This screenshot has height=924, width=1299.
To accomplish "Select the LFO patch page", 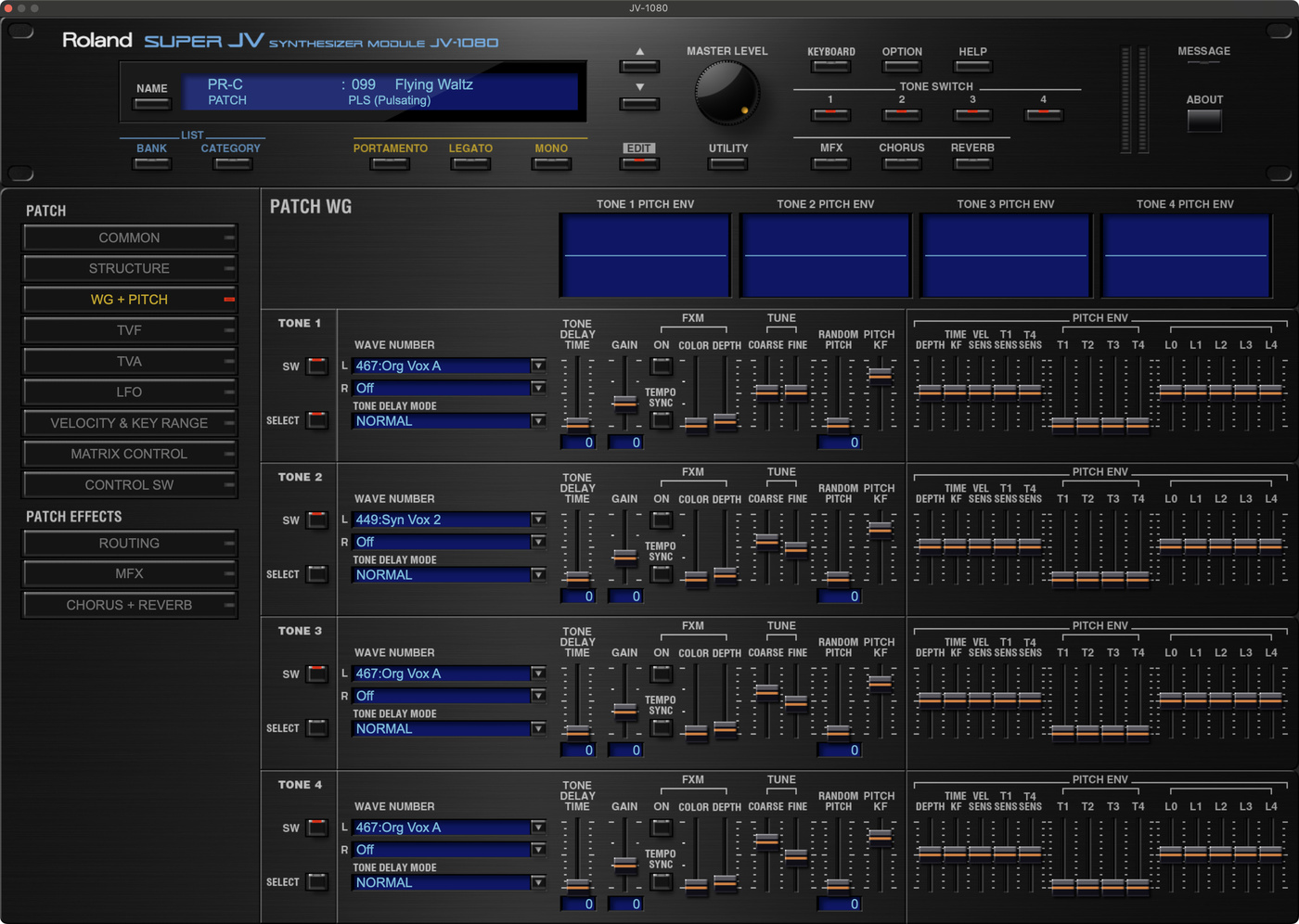I will (x=130, y=392).
